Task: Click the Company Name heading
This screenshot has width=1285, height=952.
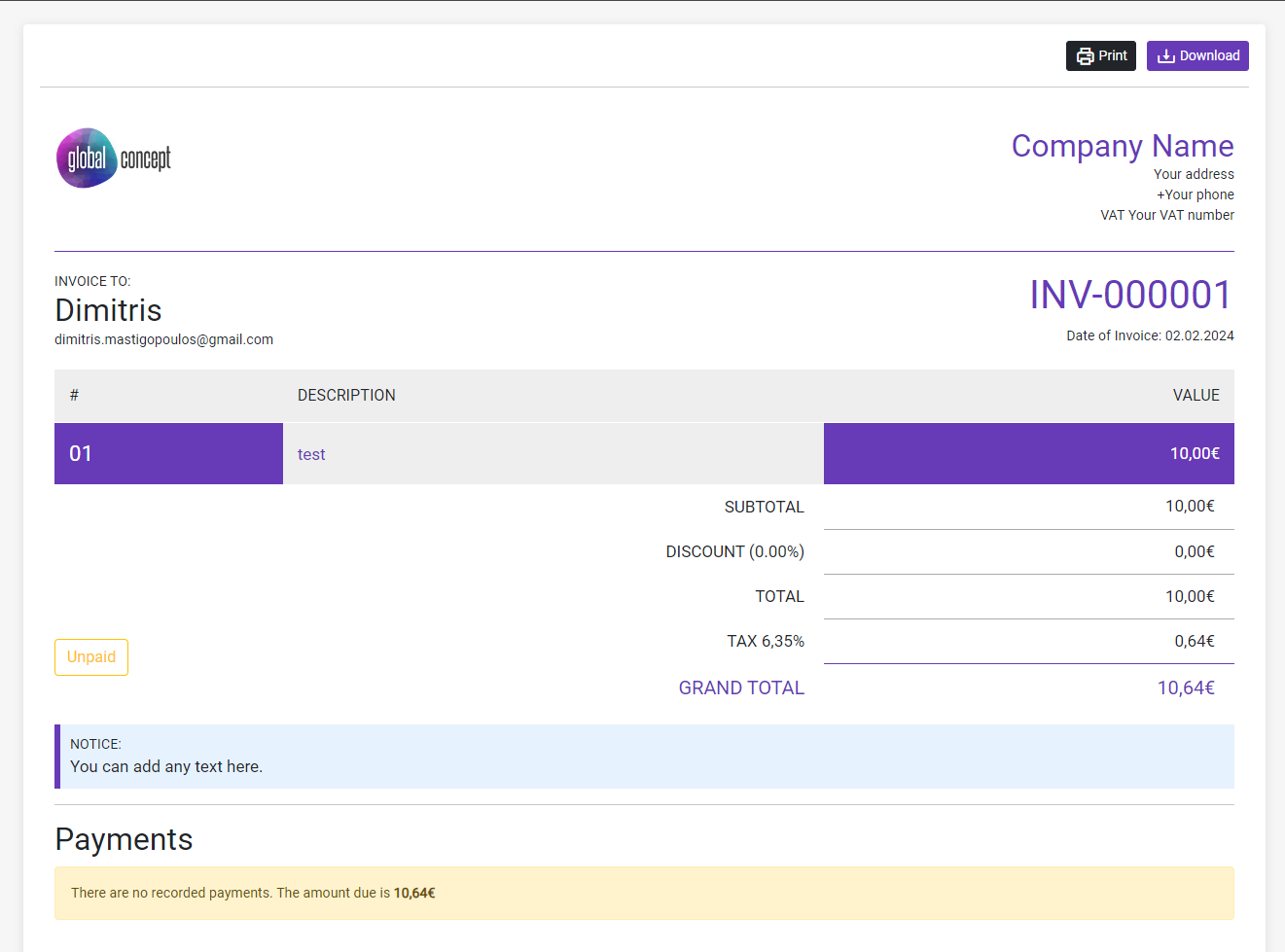Action: pos(1122,146)
